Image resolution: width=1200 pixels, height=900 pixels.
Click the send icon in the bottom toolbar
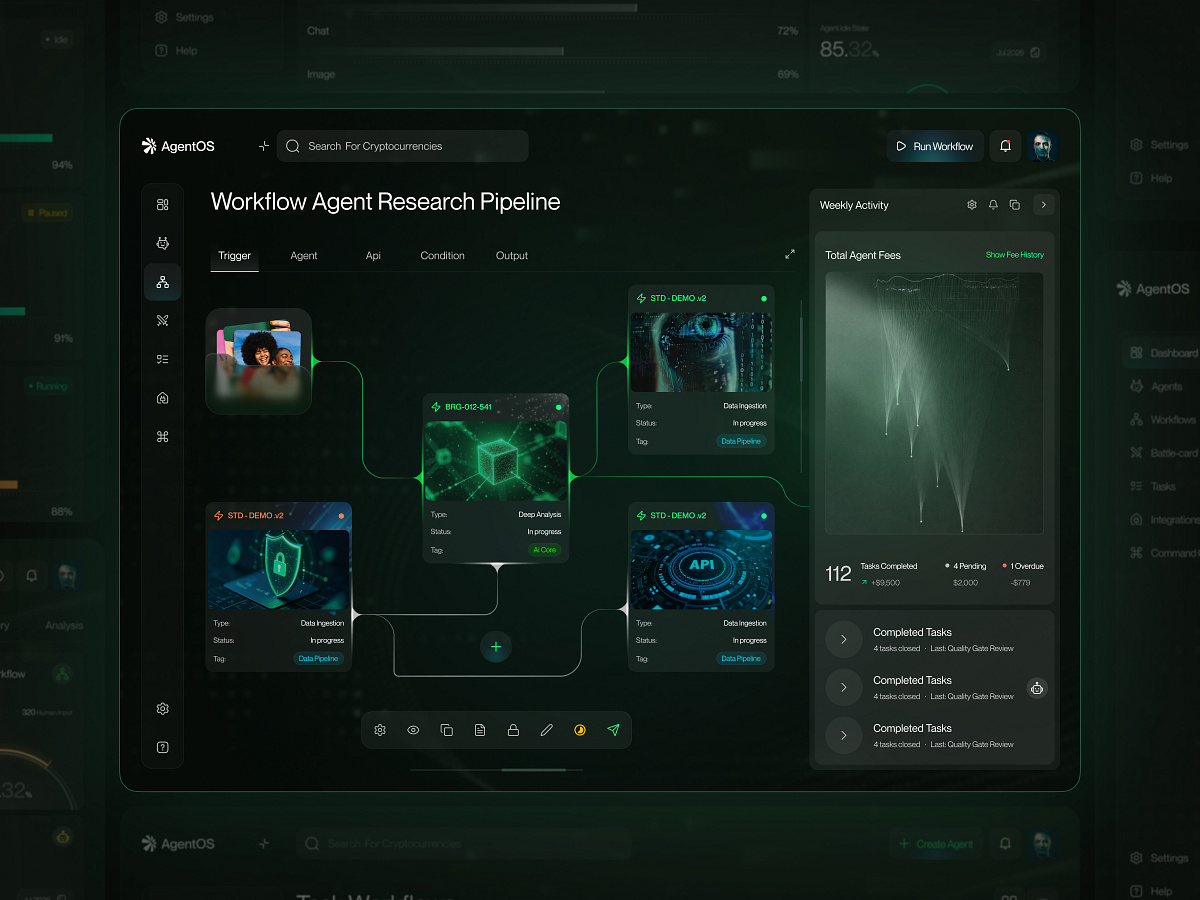[613, 730]
